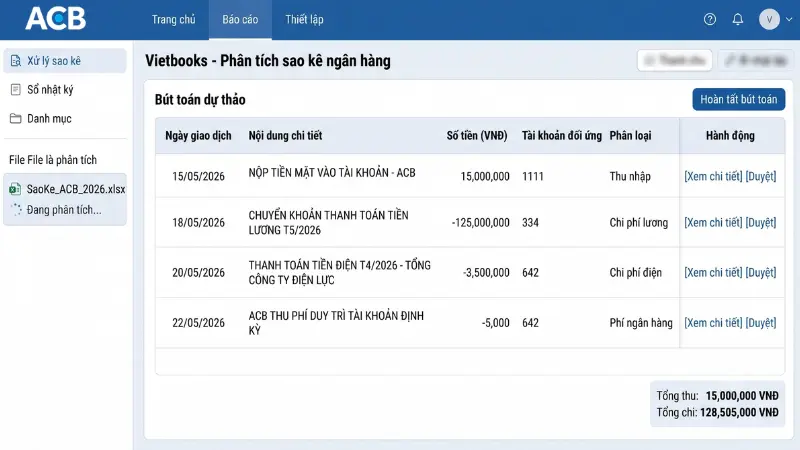
Task: Click Ngày giao dịch column header
Action: 198,136
